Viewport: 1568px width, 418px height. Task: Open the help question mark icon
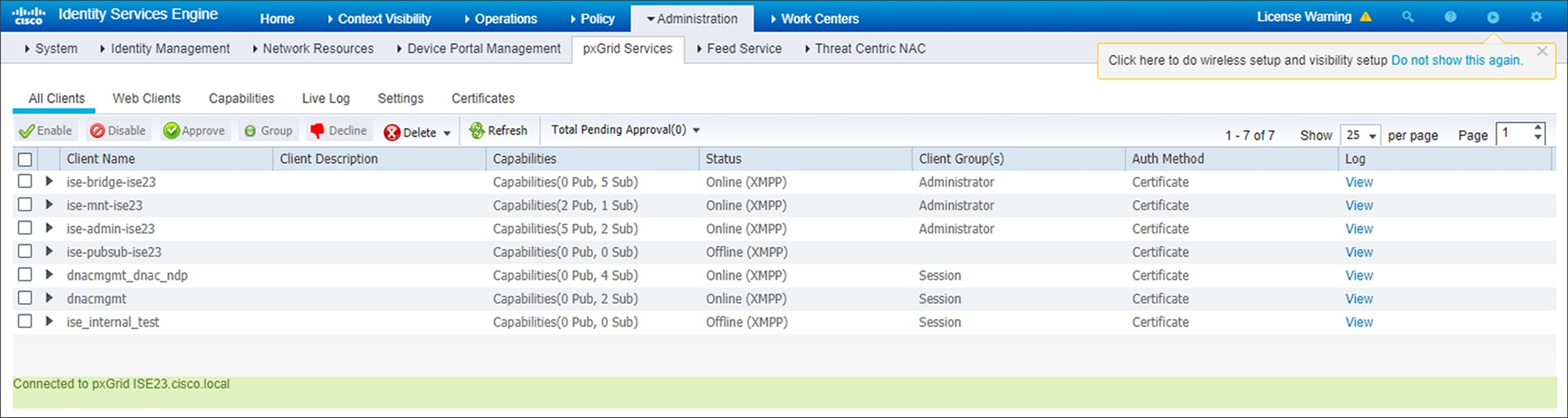click(x=1451, y=17)
